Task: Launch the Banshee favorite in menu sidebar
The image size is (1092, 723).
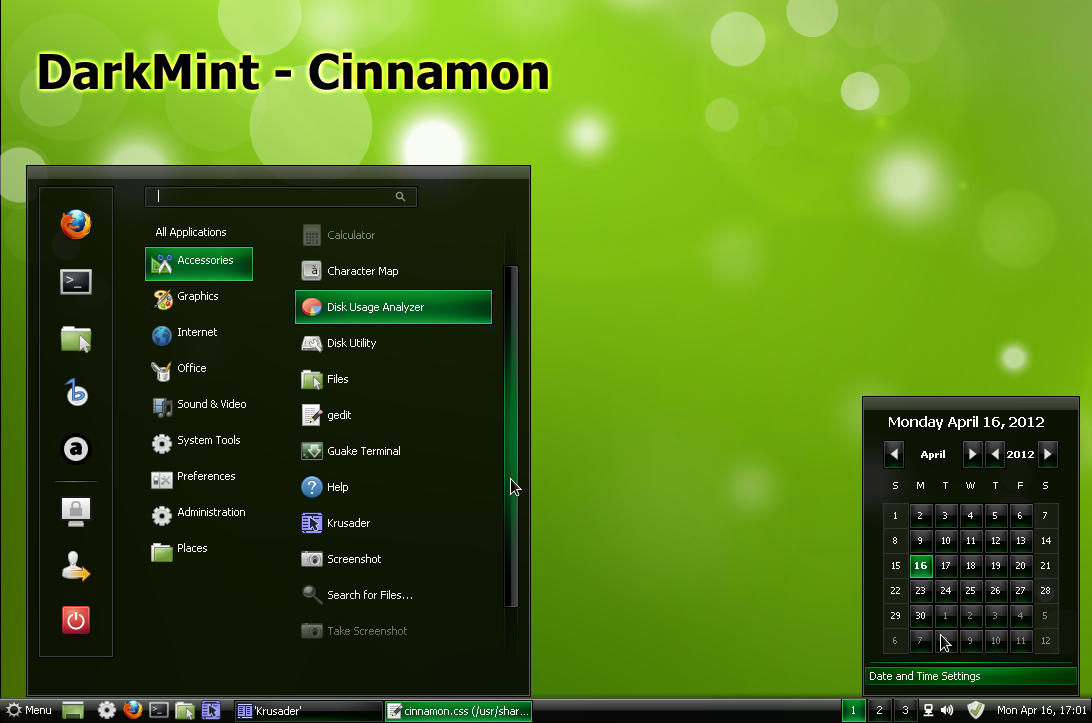Action: [x=76, y=393]
